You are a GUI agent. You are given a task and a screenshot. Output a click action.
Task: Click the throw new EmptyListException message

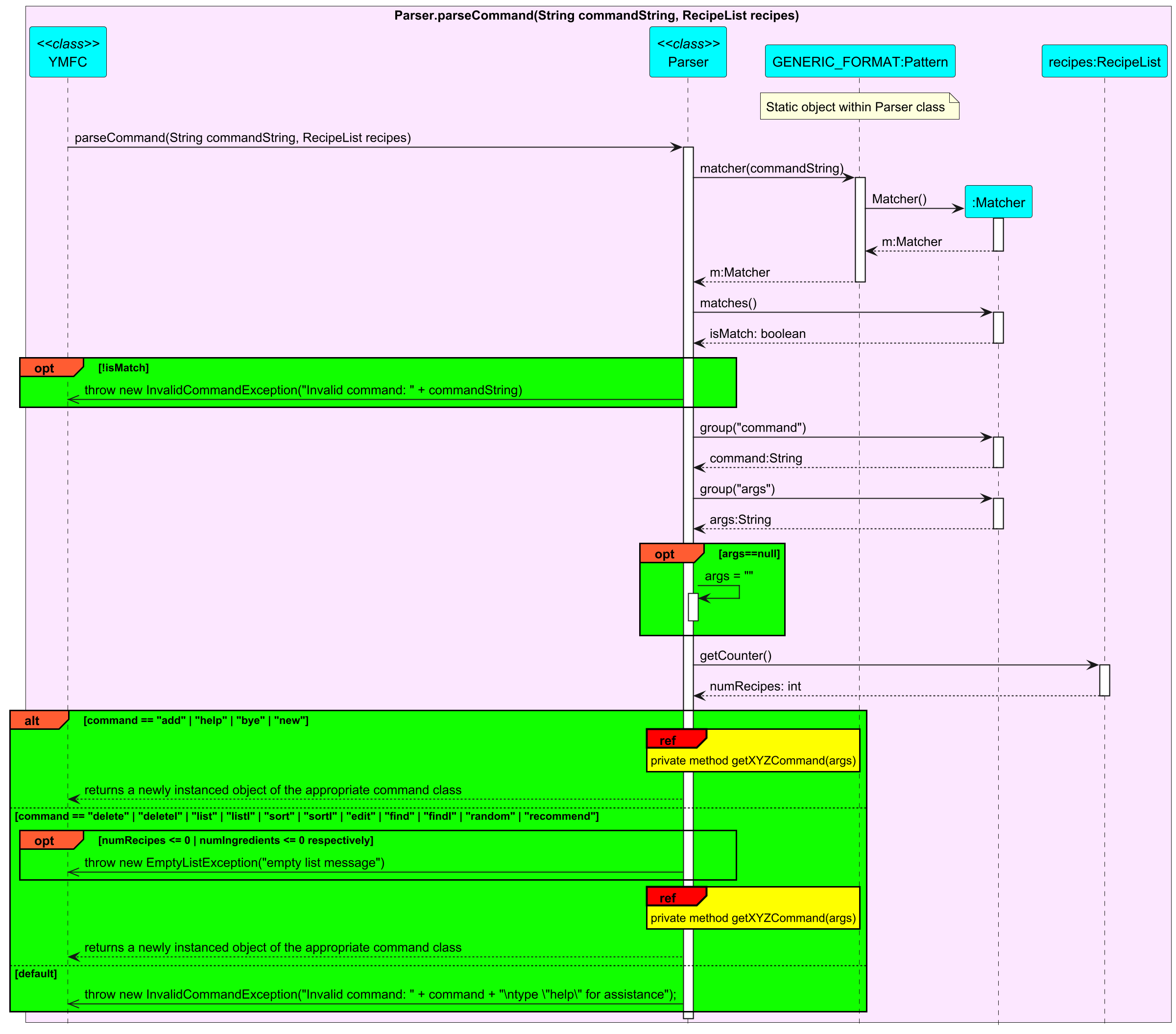click(234, 863)
